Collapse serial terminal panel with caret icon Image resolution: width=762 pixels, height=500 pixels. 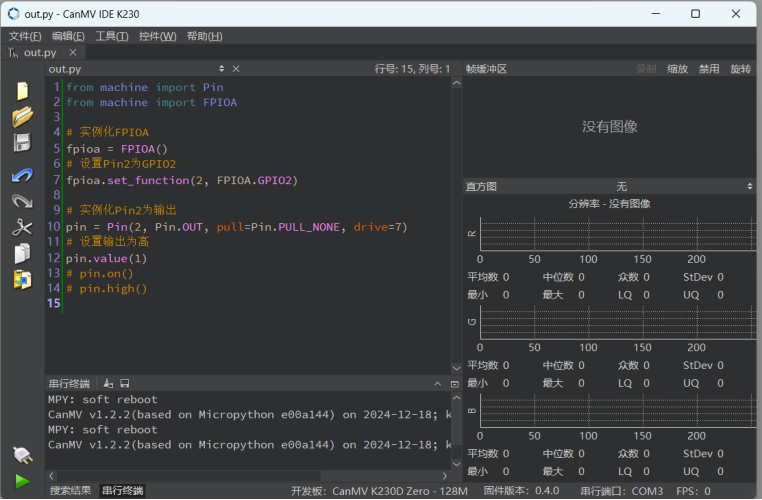coord(437,384)
